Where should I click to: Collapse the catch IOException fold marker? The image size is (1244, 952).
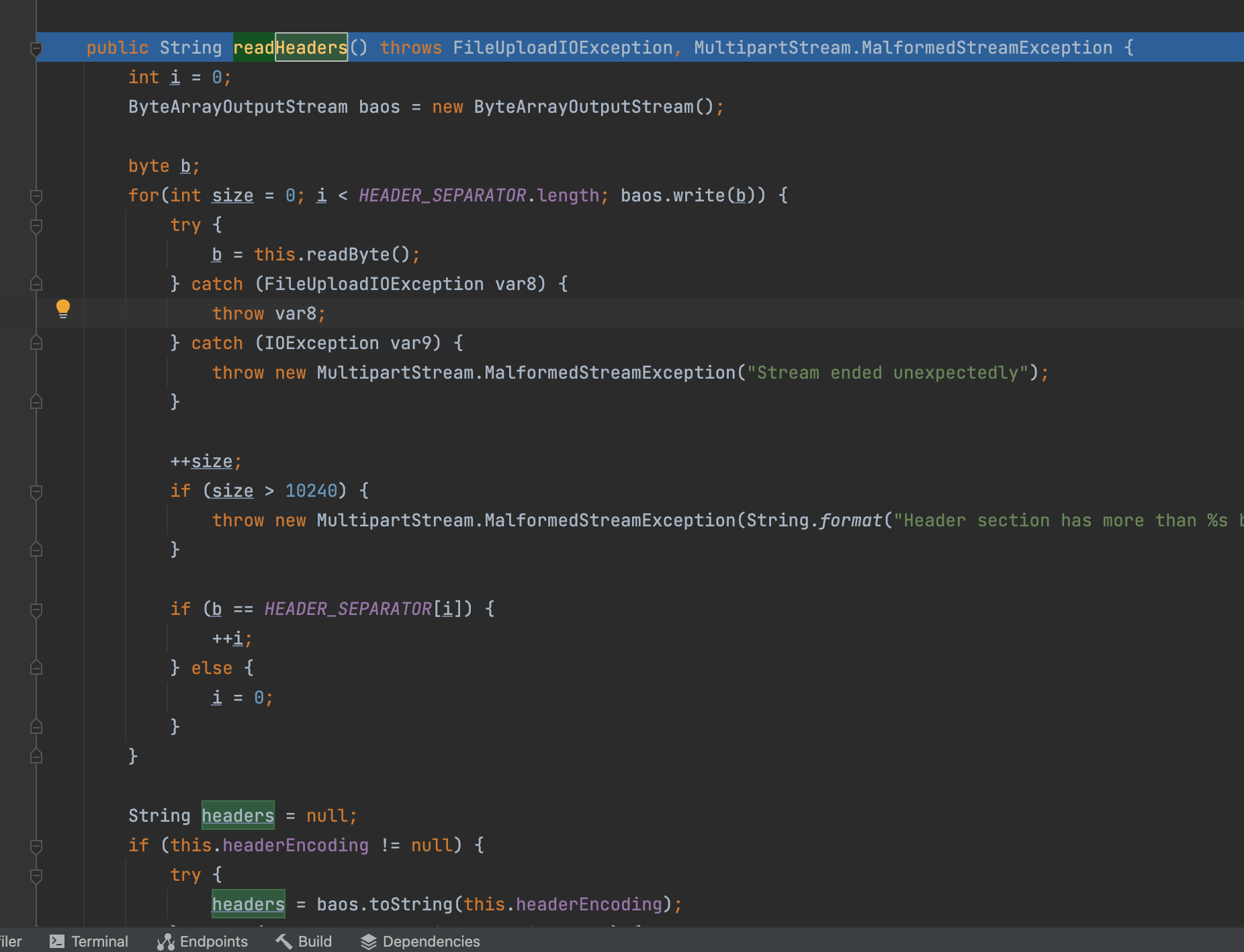[36, 342]
